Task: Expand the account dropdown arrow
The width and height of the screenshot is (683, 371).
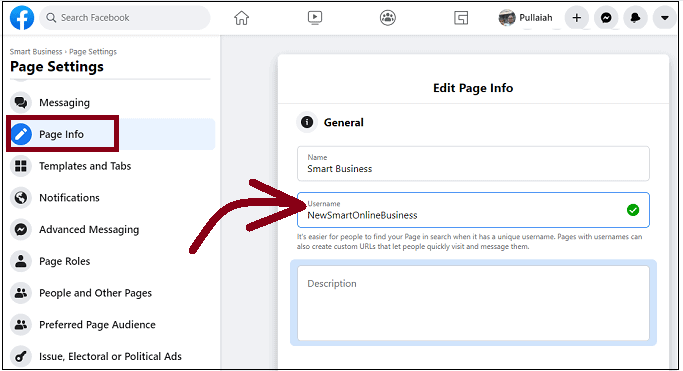Action: tap(664, 18)
